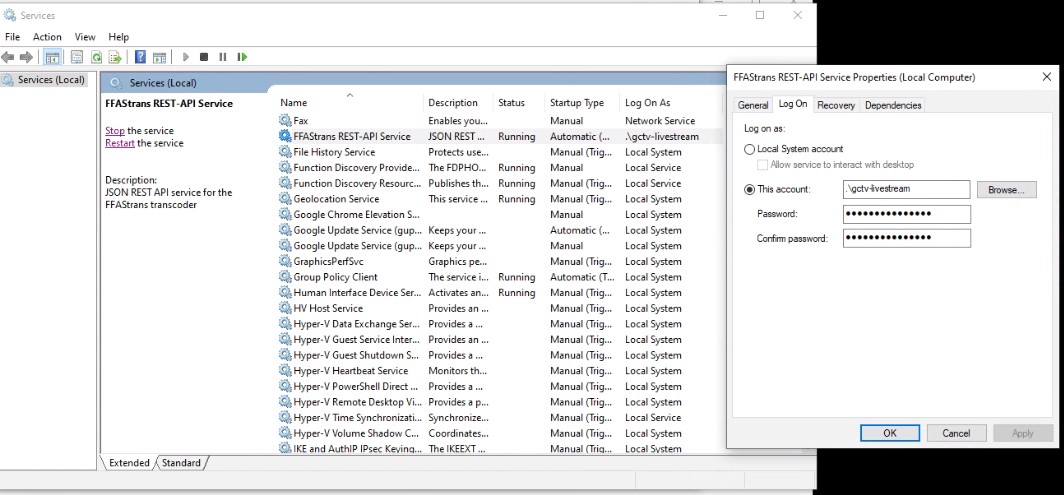
Task: Click the gear icon beside Human Interface Device Service
Action: (x=285, y=292)
